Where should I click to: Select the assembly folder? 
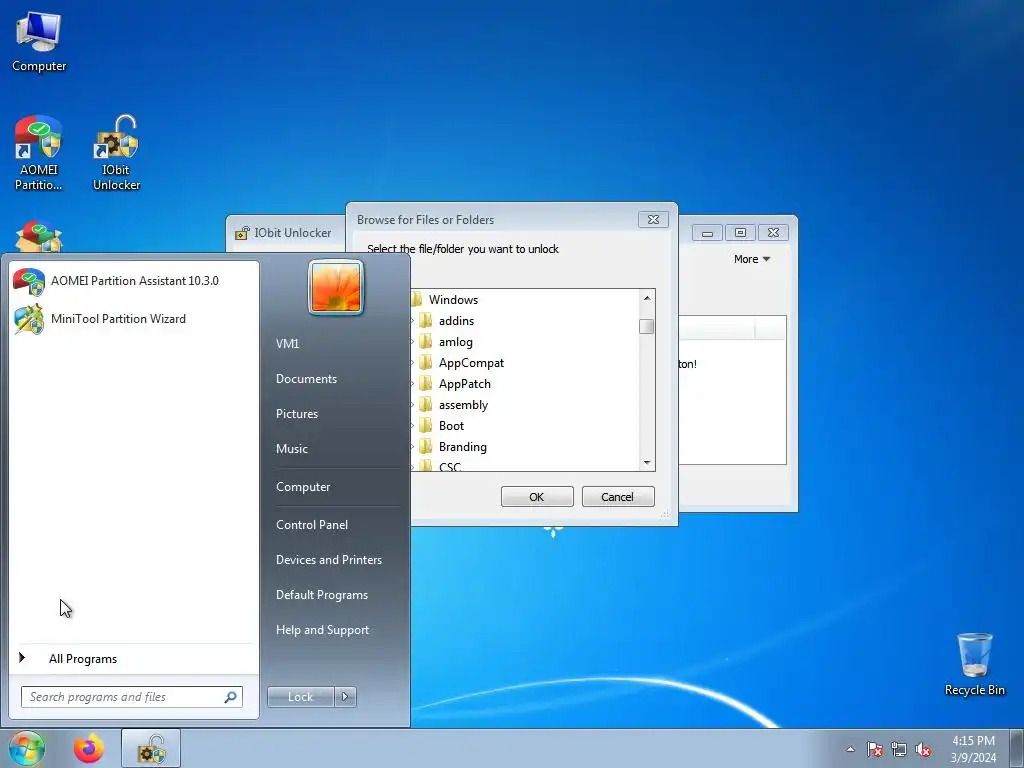click(x=463, y=405)
